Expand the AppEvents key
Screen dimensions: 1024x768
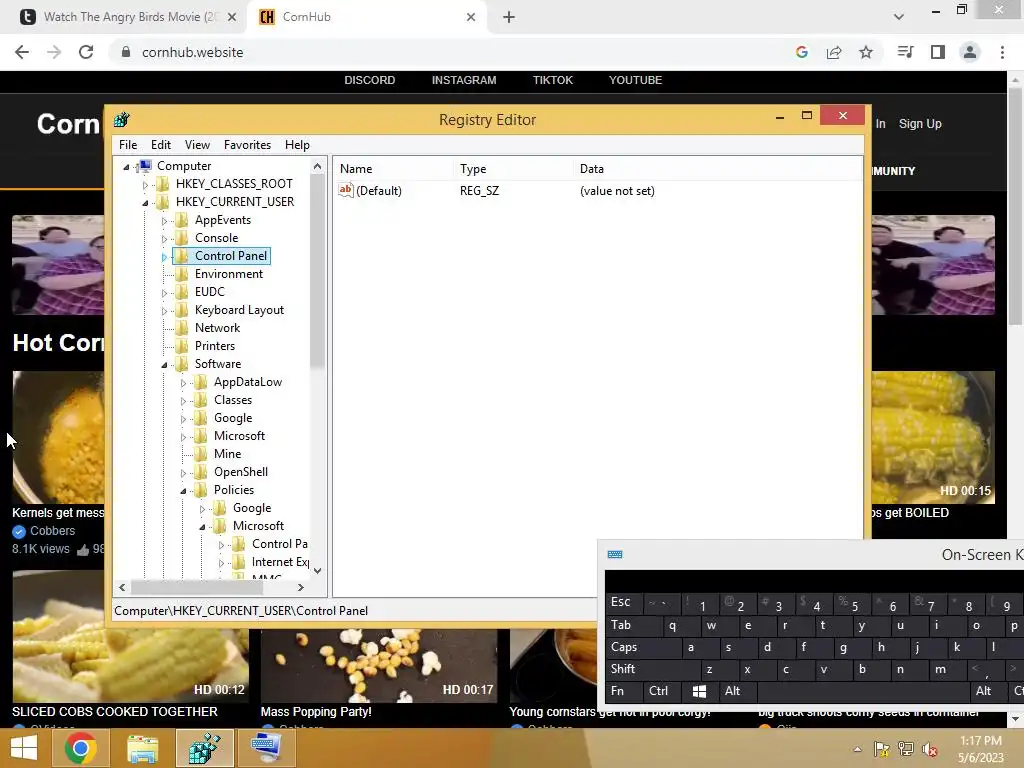click(x=164, y=221)
